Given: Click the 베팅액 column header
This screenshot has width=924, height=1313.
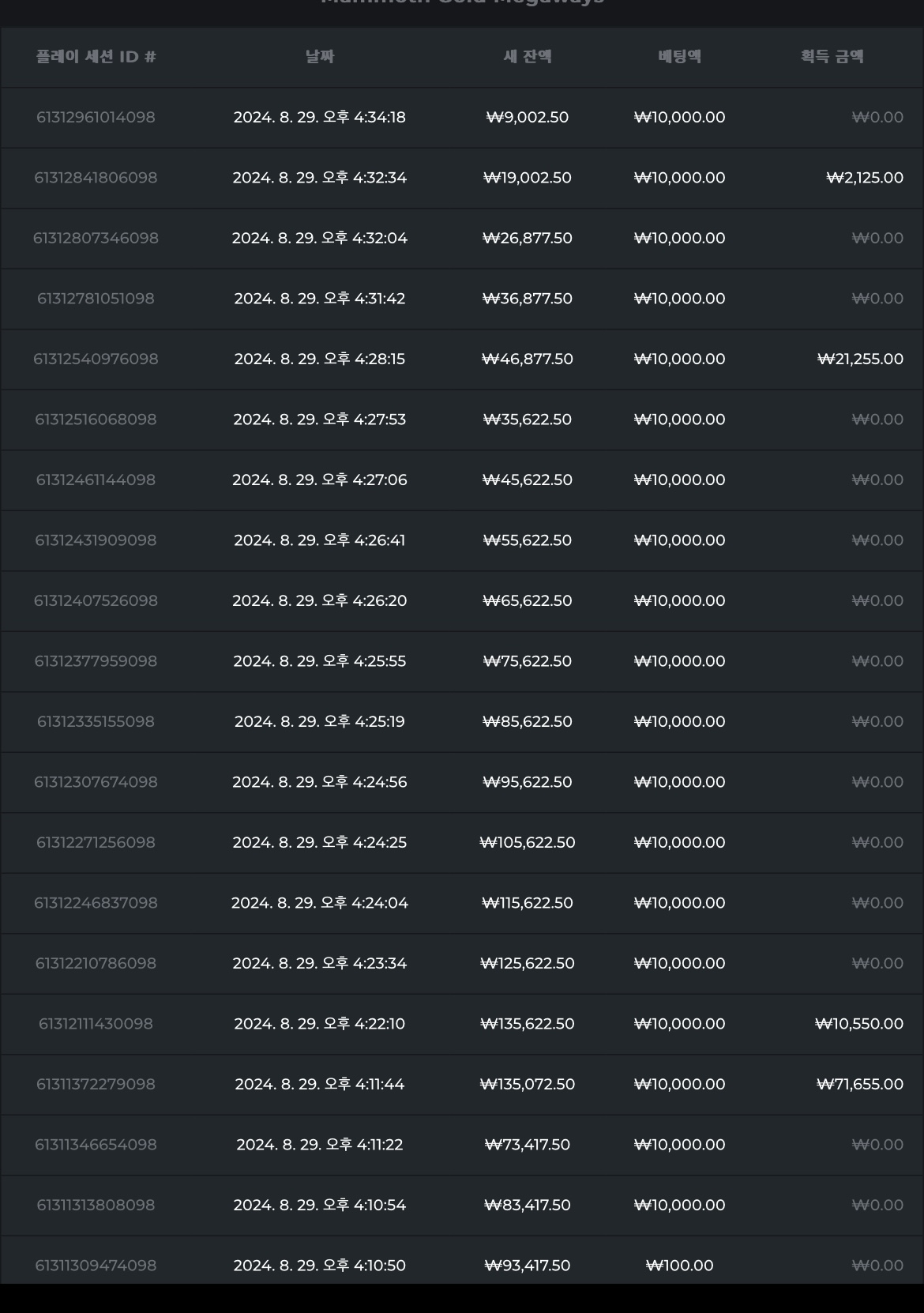Looking at the screenshot, I should 679,57.
